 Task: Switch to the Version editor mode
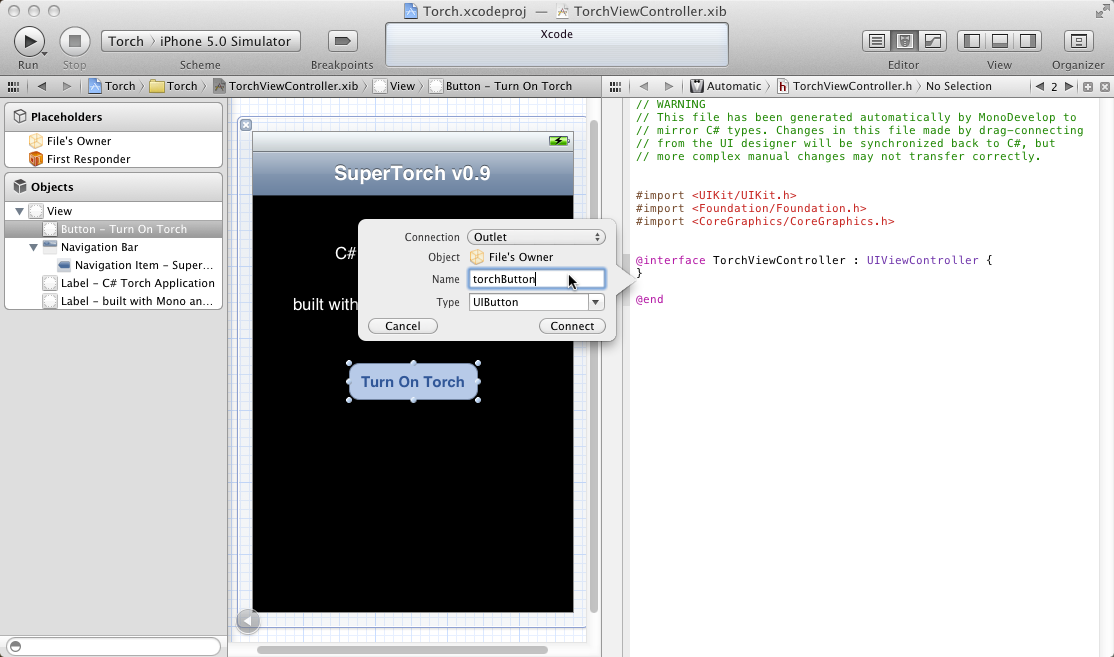point(932,41)
